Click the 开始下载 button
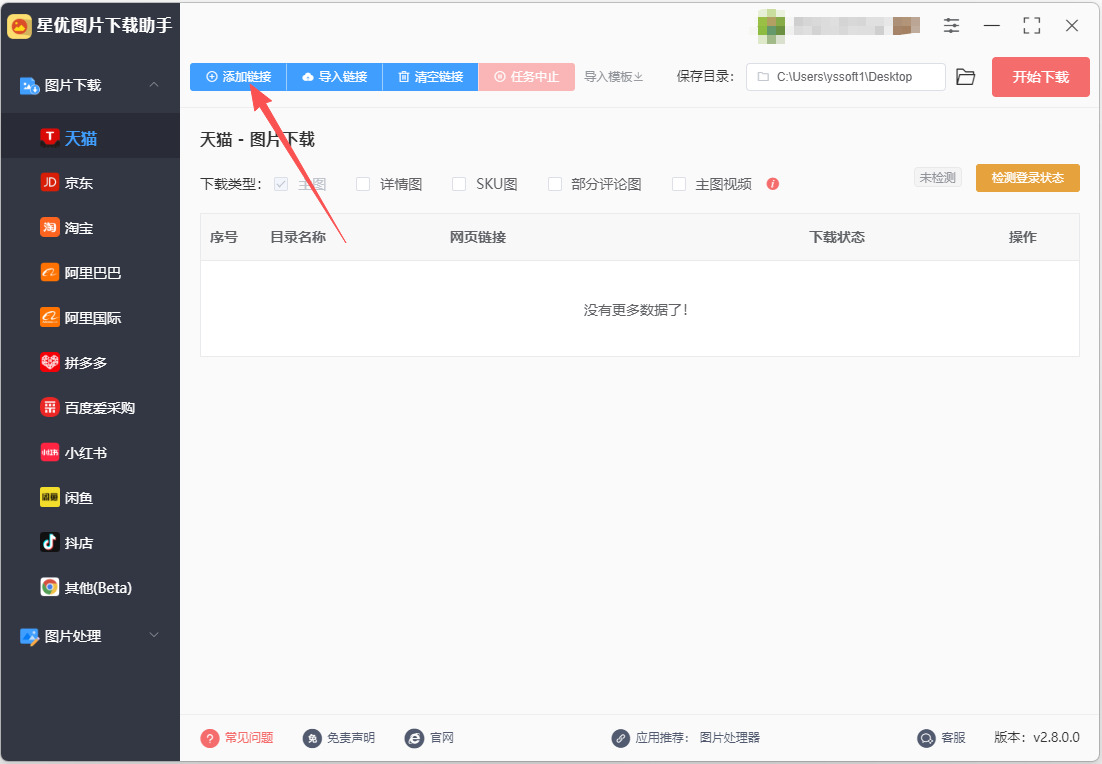The image size is (1102, 764). click(x=1040, y=77)
